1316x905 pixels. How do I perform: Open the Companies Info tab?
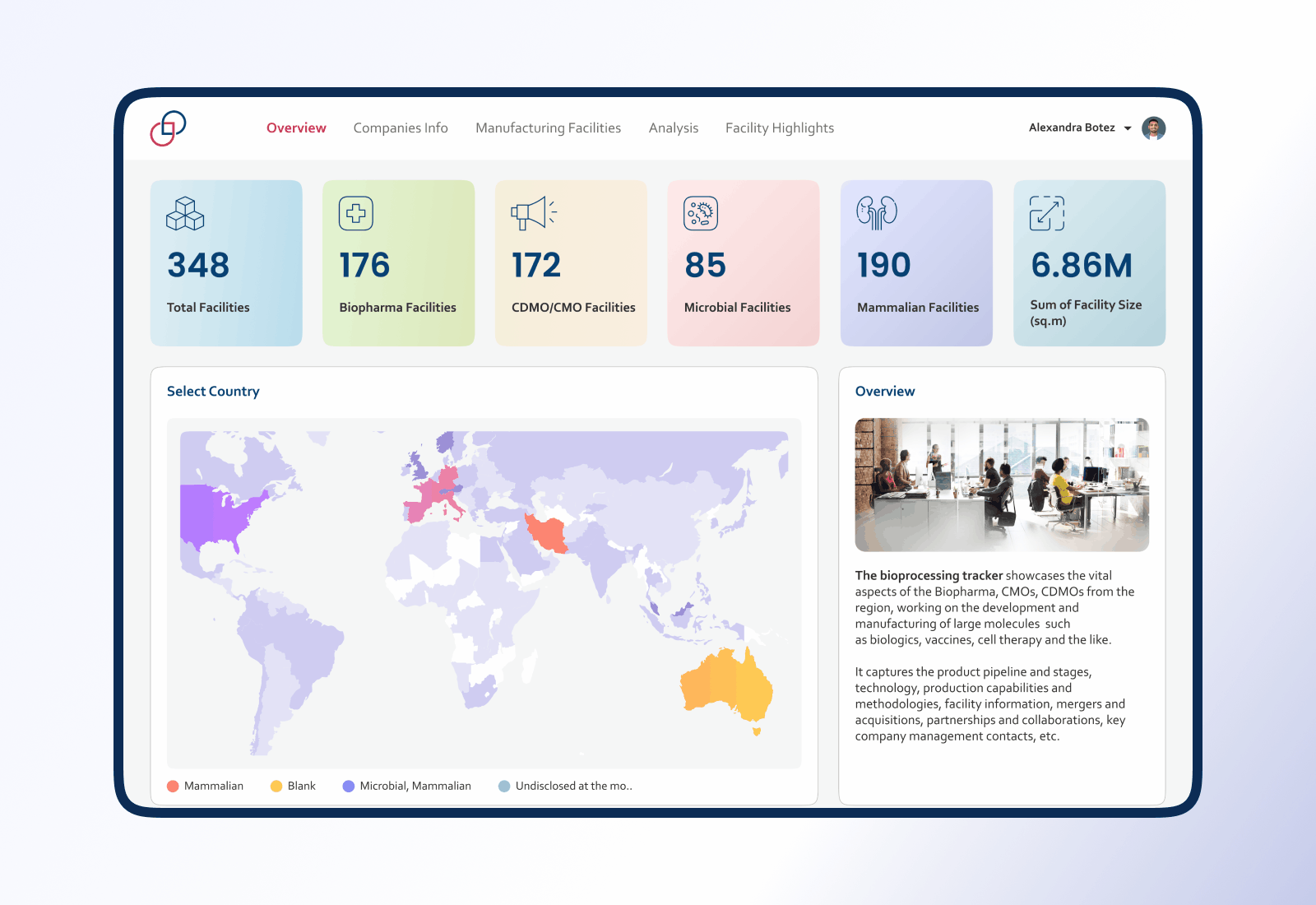[x=401, y=128]
